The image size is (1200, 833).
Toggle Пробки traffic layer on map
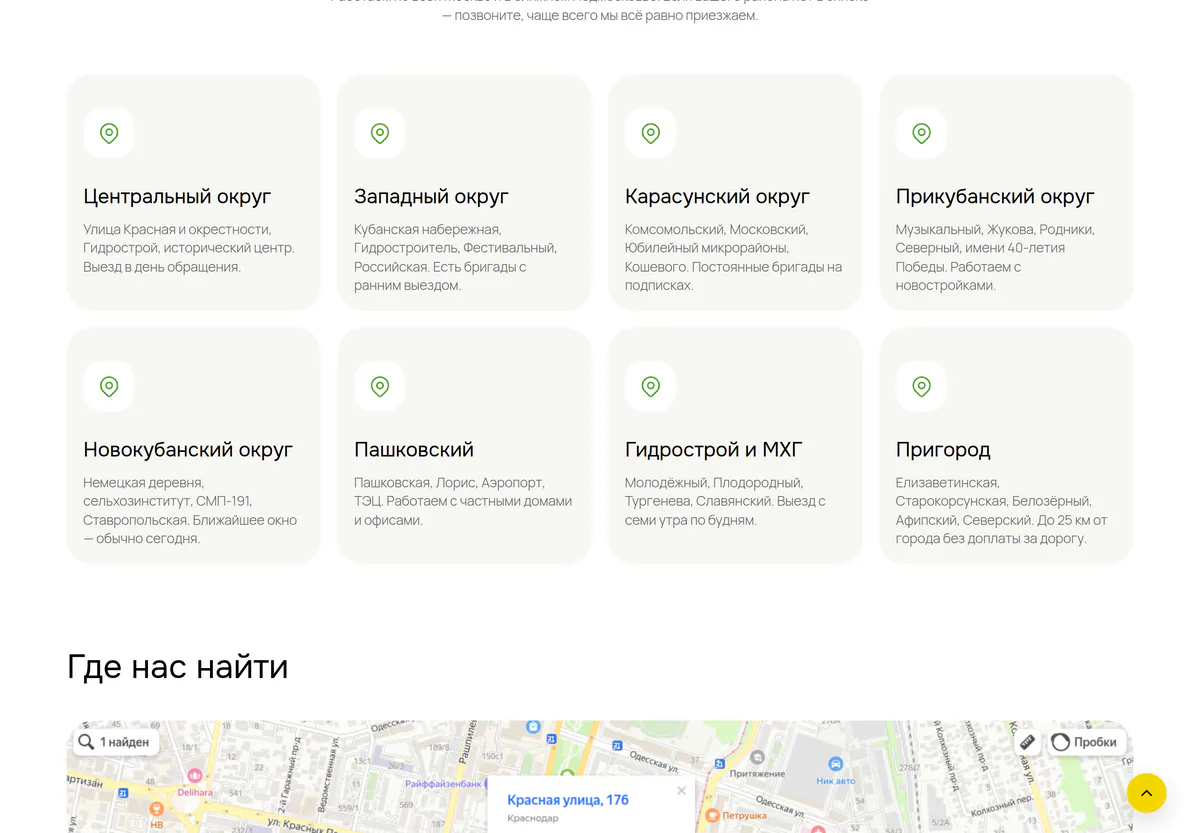point(1086,742)
